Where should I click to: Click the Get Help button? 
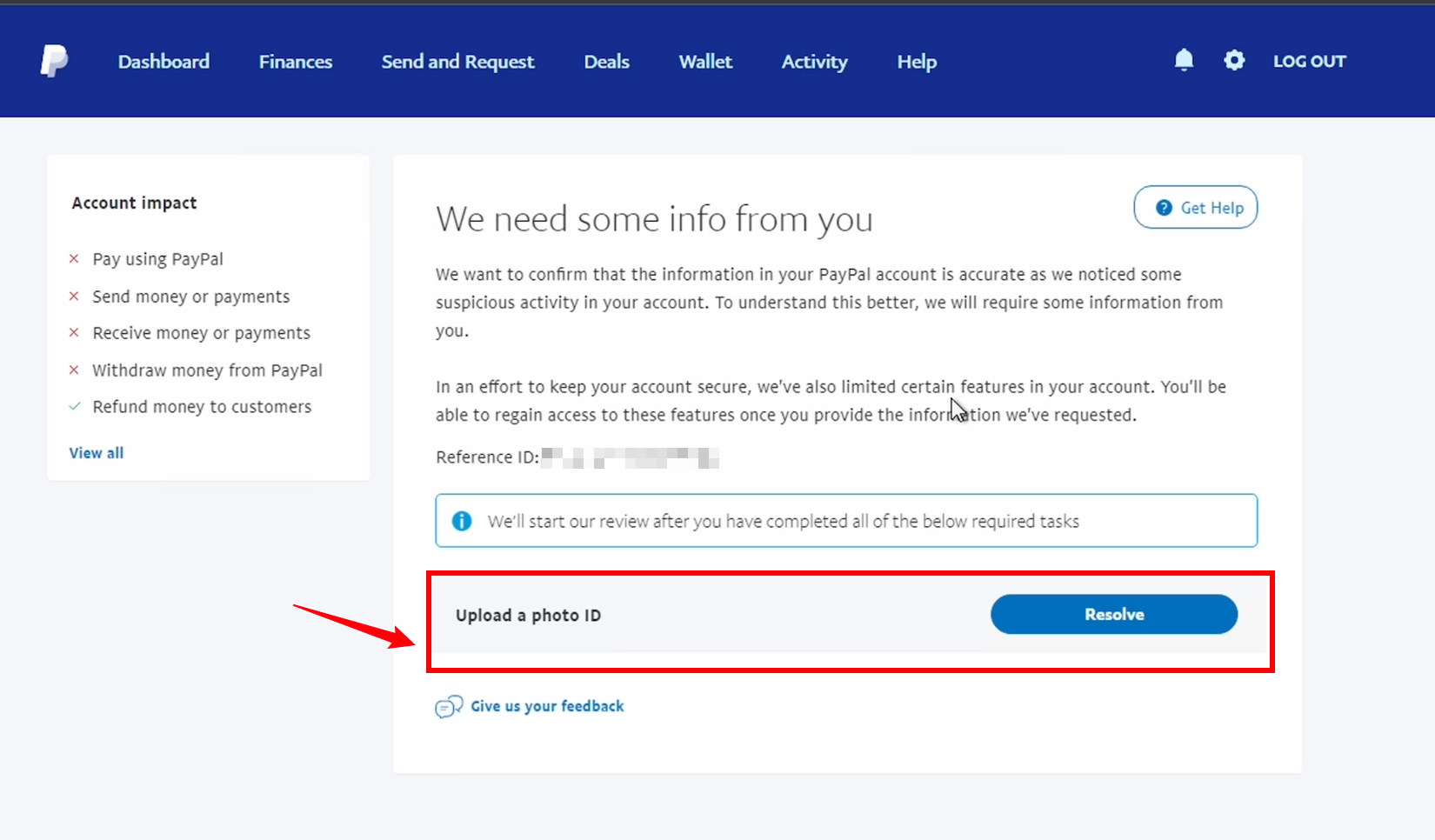pyautogui.click(x=1196, y=208)
